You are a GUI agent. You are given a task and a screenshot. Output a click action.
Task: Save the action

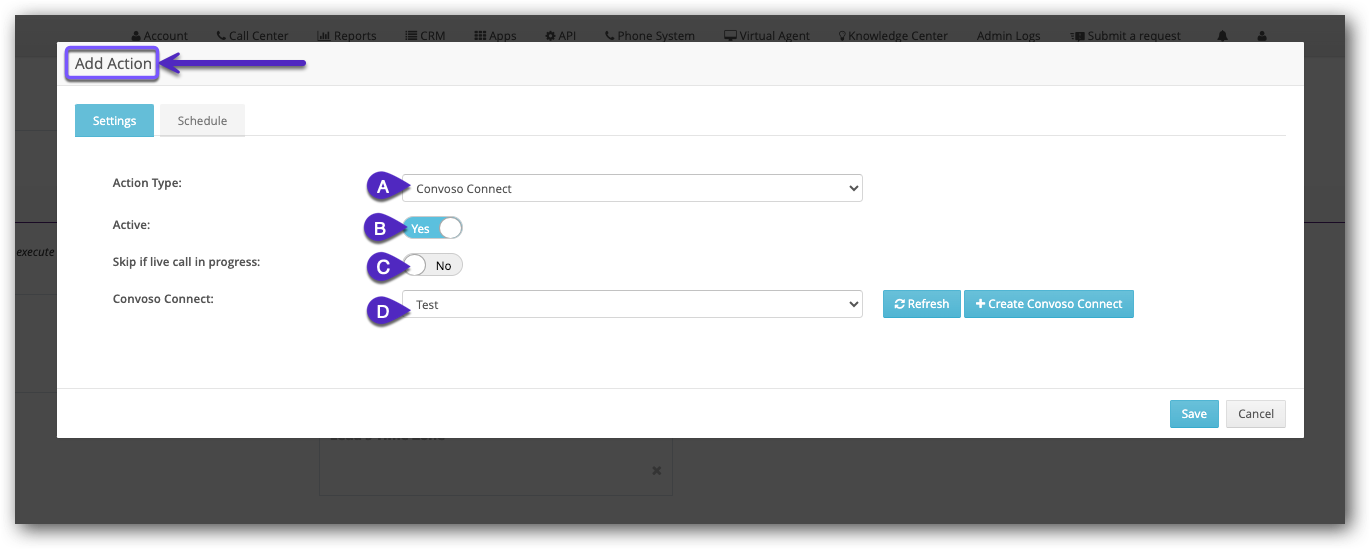[1194, 414]
